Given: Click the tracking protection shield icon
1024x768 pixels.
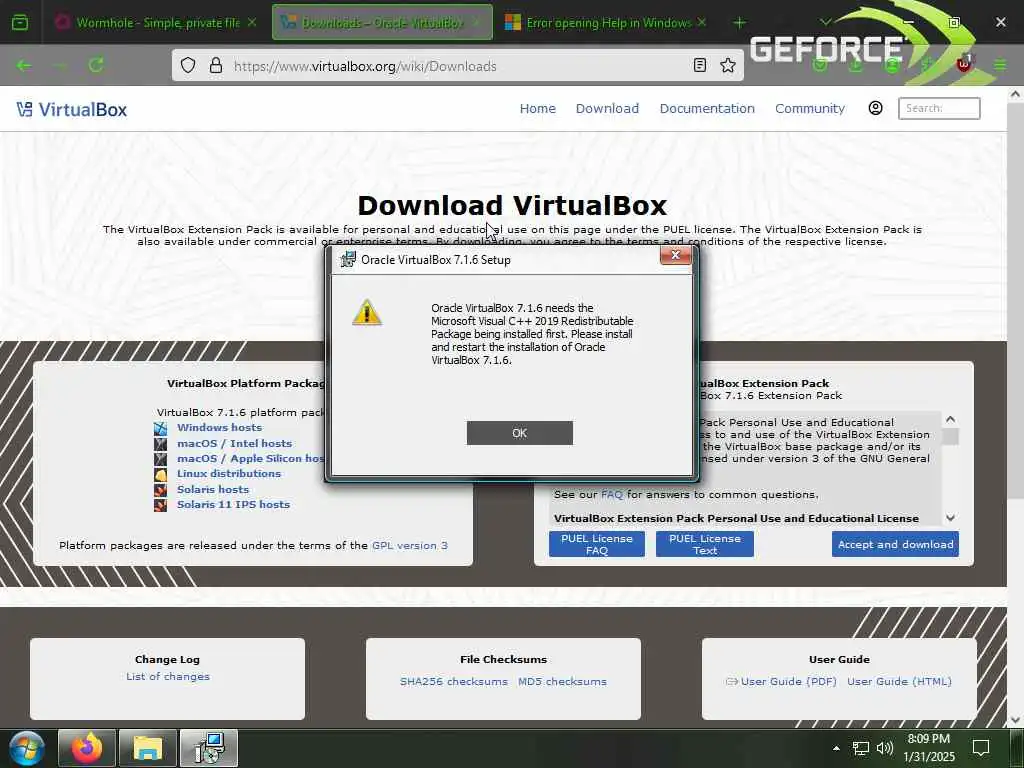Looking at the screenshot, I should (x=188, y=65).
